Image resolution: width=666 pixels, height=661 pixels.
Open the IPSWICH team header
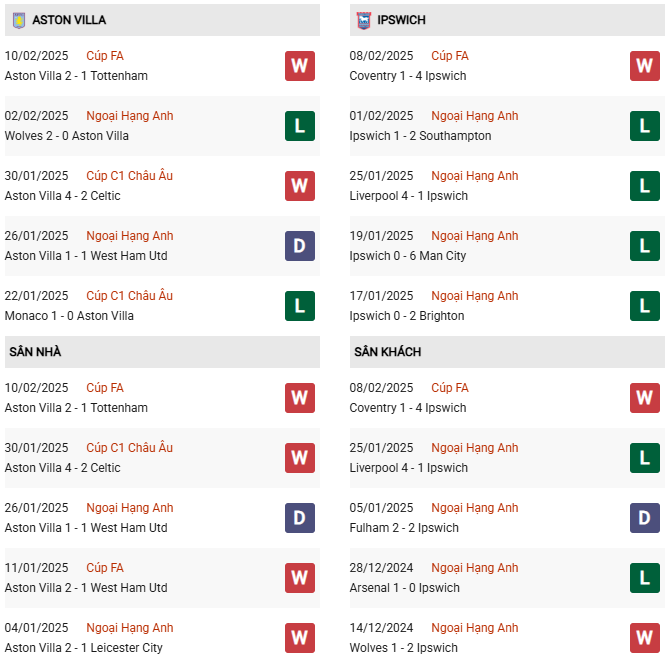pyautogui.click(x=404, y=20)
